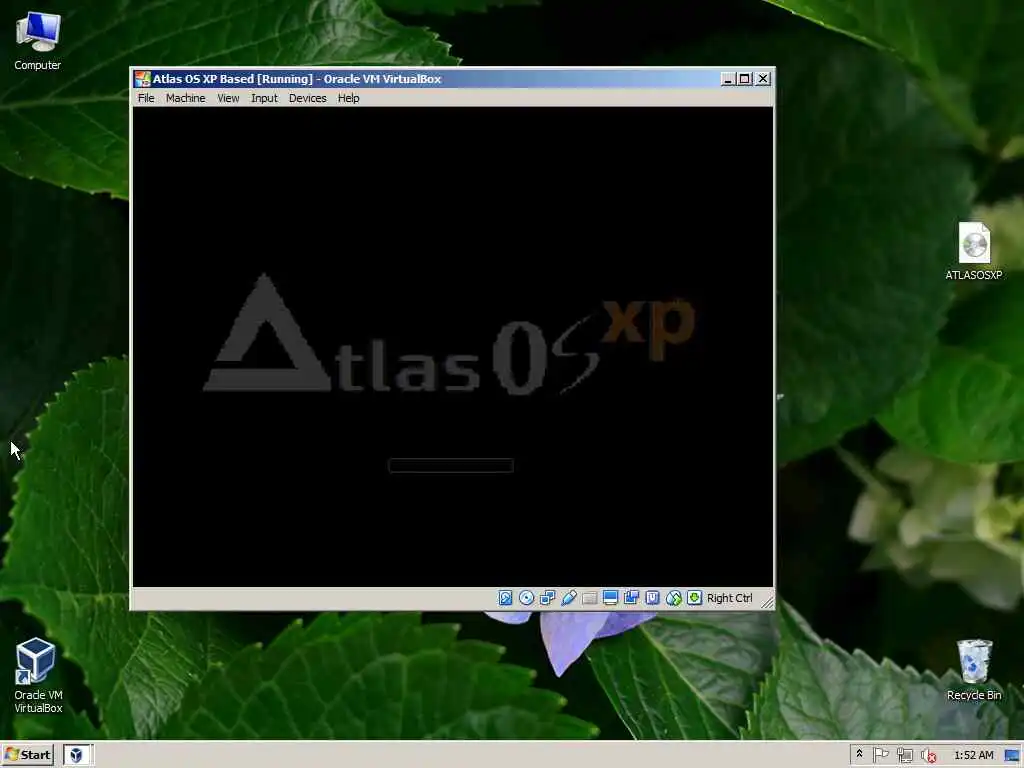Open the Action Center flag icon
Image resolution: width=1024 pixels, height=768 pixels.
pos(880,755)
